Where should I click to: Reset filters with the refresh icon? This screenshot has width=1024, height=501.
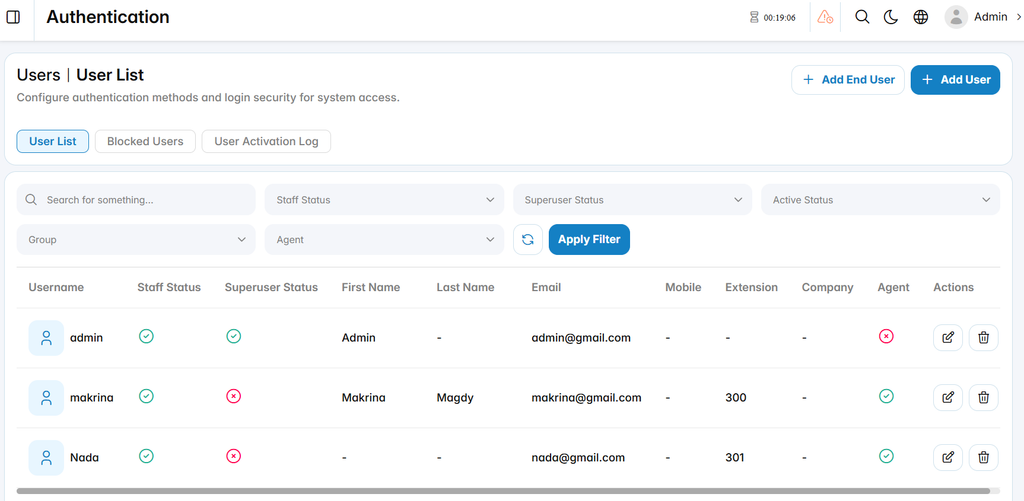[x=528, y=240]
